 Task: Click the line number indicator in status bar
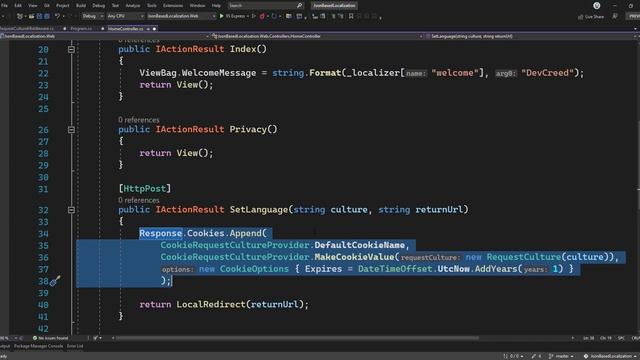(589, 338)
